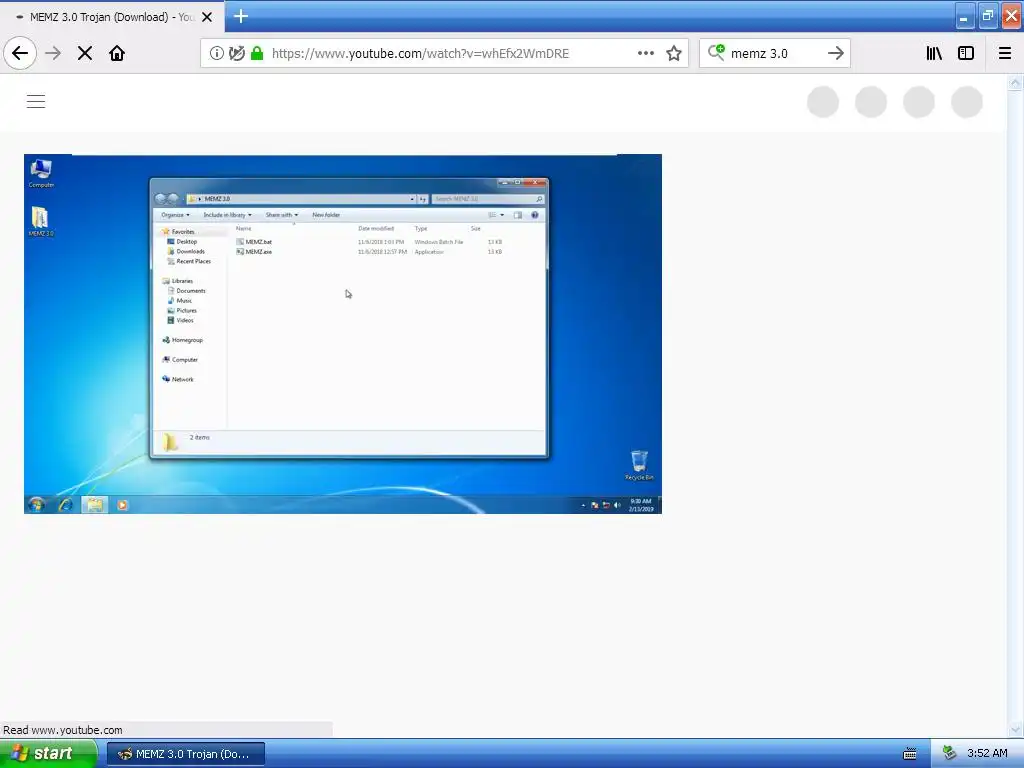
Task: Open the browser home page
Action: click(117, 54)
